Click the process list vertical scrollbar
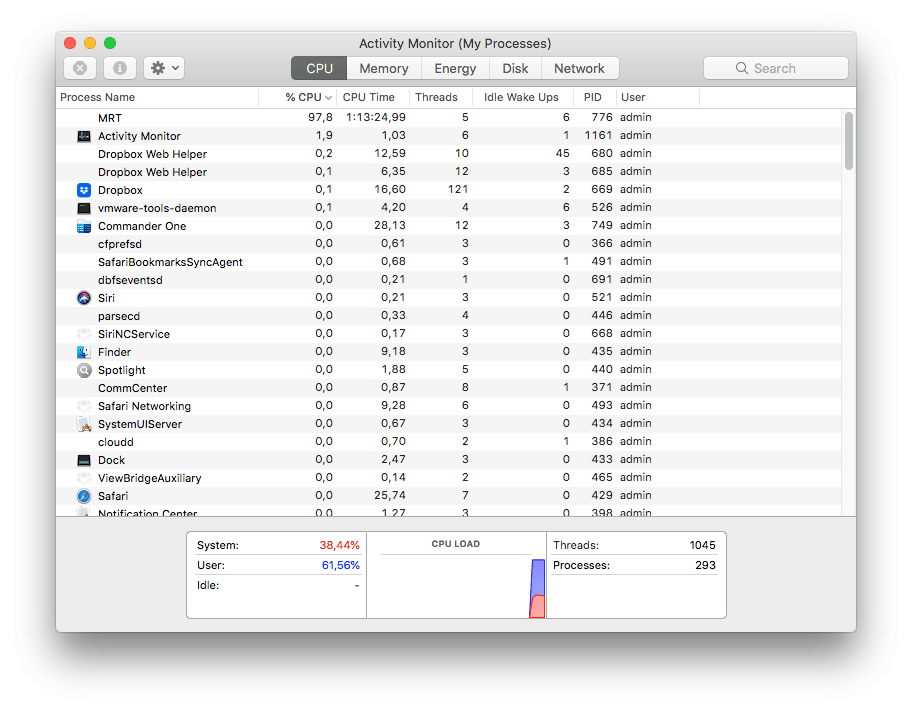Image resolution: width=912 pixels, height=712 pixels. pyautogui.click(x=849, y=141)
